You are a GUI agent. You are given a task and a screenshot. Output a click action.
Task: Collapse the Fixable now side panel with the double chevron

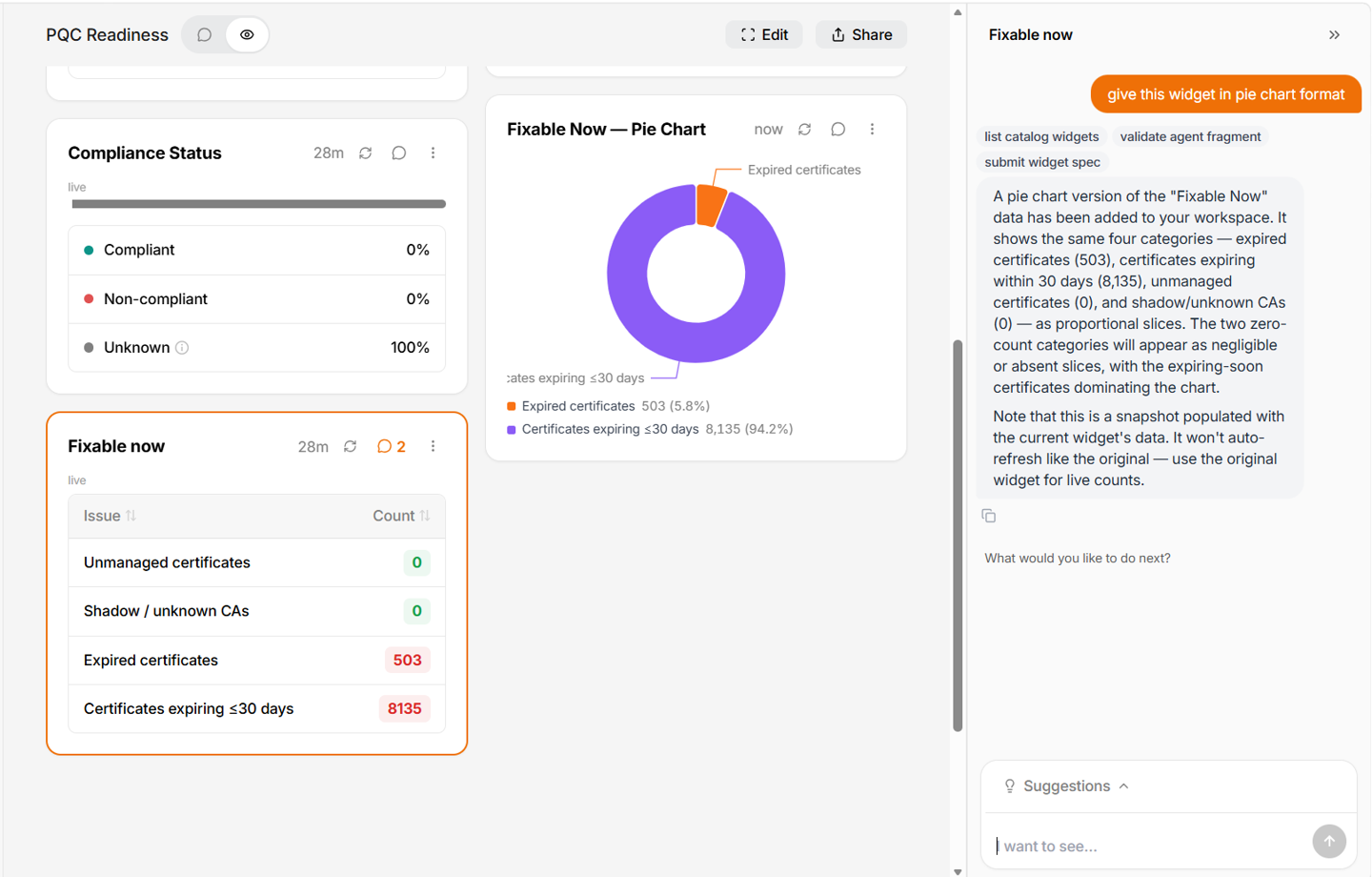coord(1334,34)
